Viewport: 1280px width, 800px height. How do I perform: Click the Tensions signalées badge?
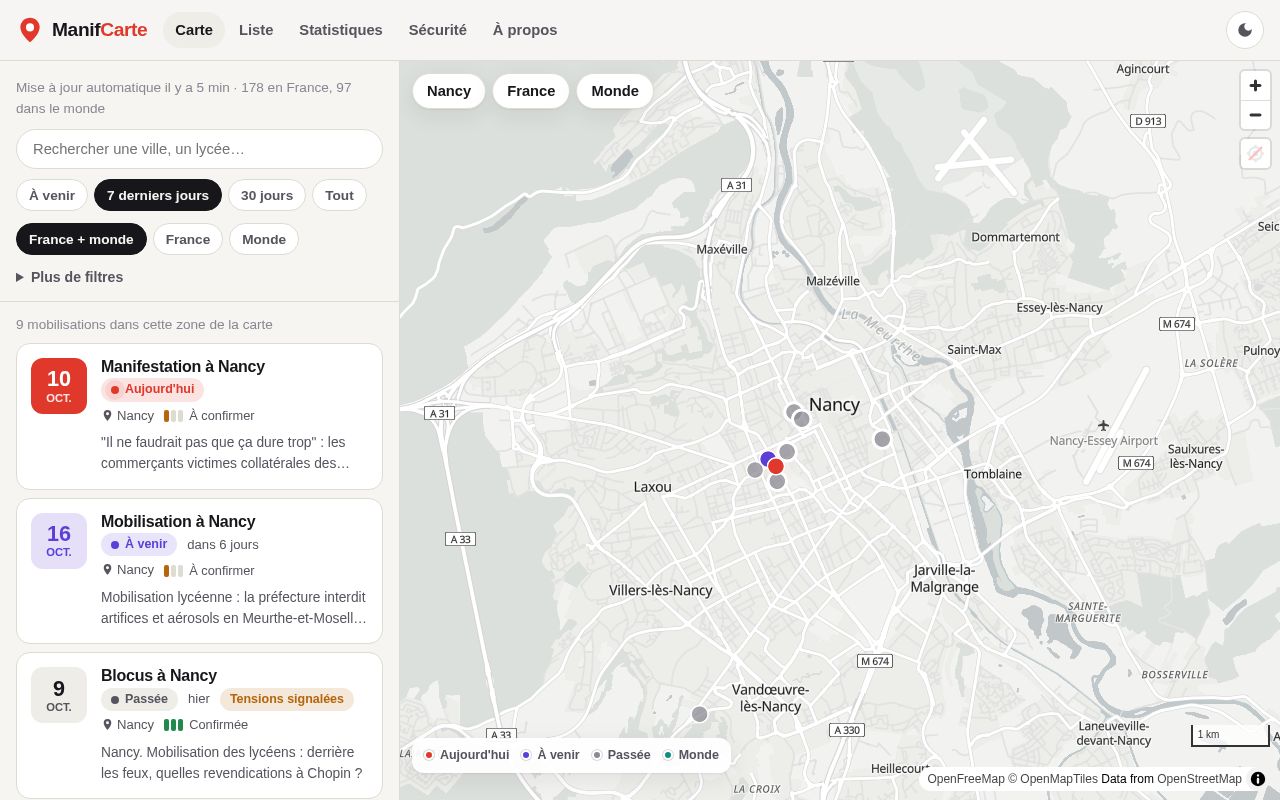(287, 699)
